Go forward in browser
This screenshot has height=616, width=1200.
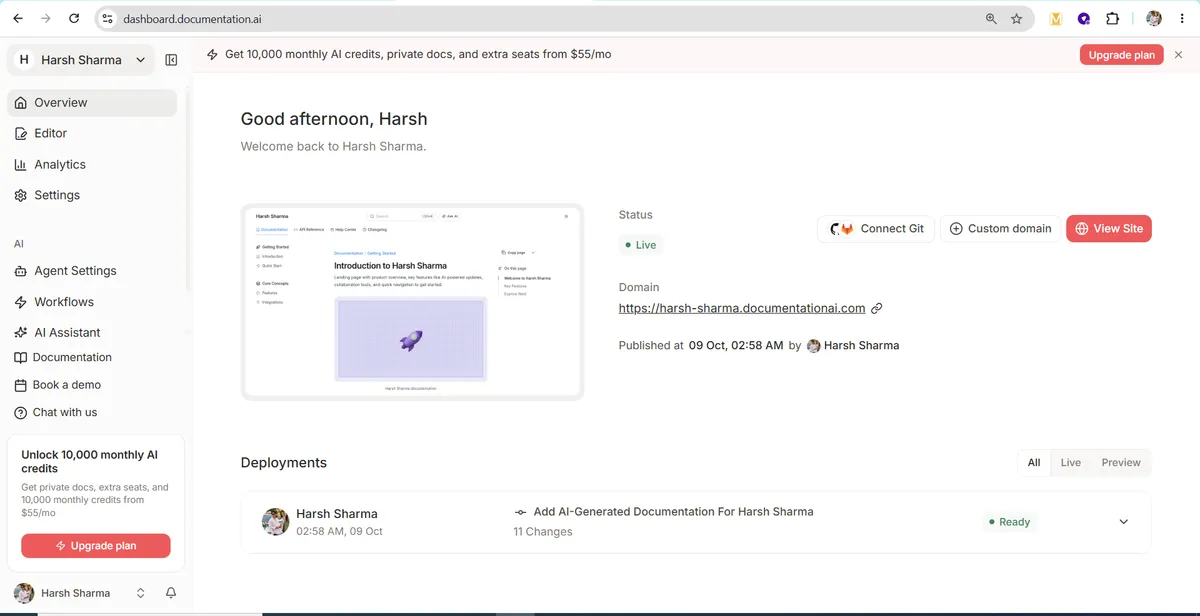click(x=46, y=18)
